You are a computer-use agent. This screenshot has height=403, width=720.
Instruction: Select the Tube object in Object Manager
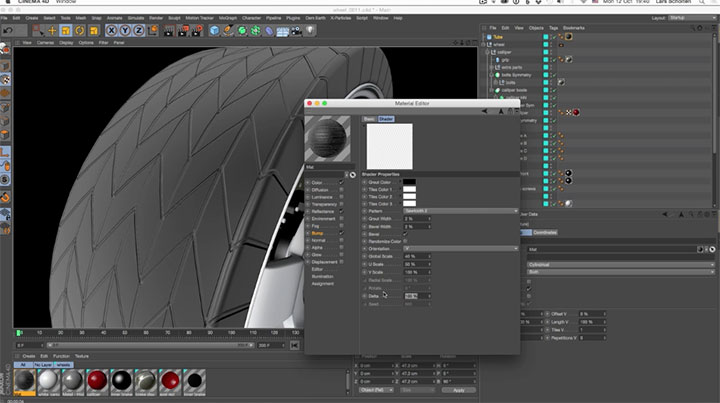(x=498, y=37)
